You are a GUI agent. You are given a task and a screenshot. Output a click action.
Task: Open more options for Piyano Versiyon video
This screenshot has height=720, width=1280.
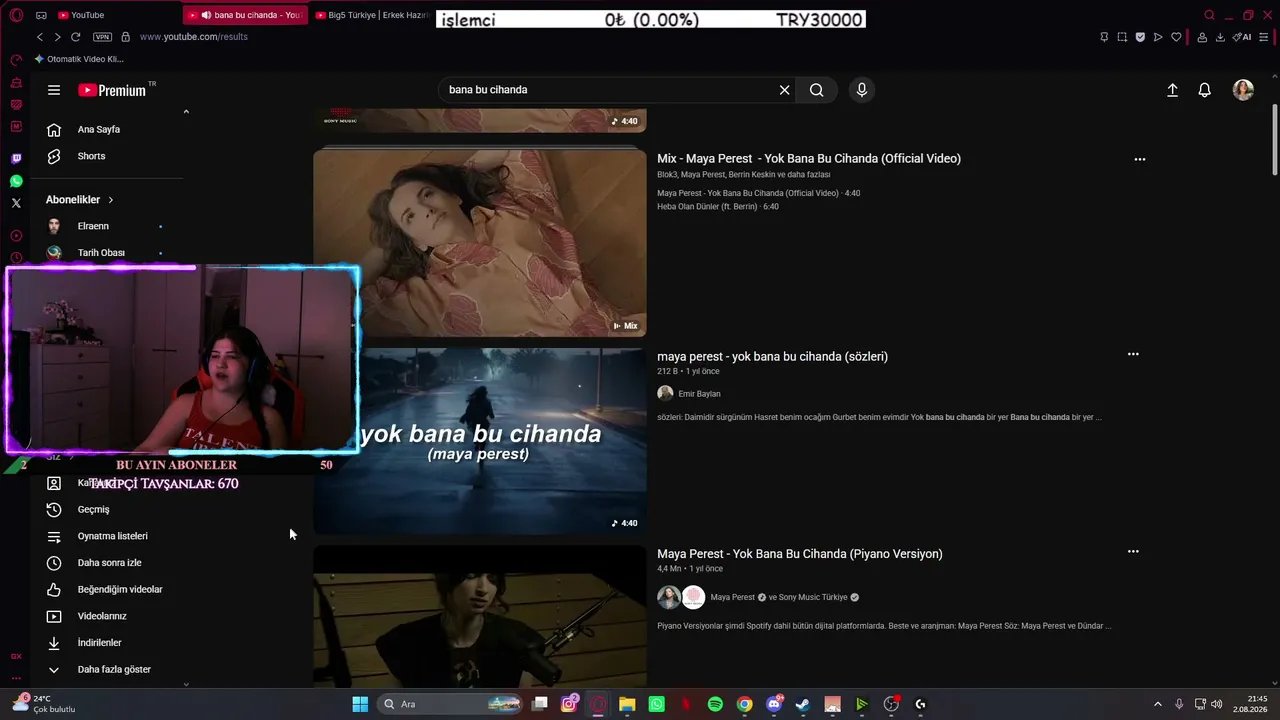pyautogui.click(x=1133, y=551)
